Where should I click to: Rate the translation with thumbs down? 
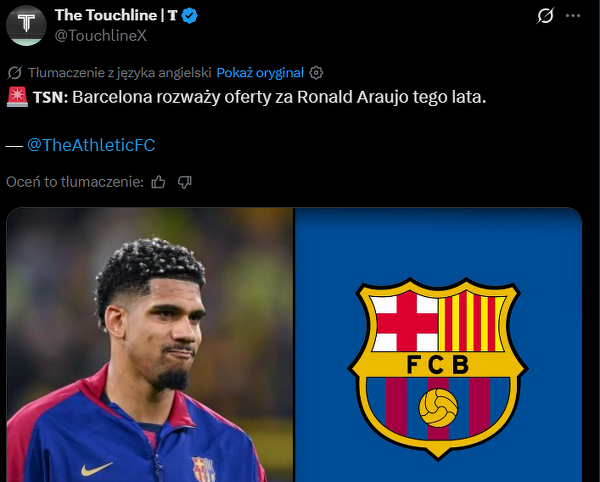(x=184, y=182)
